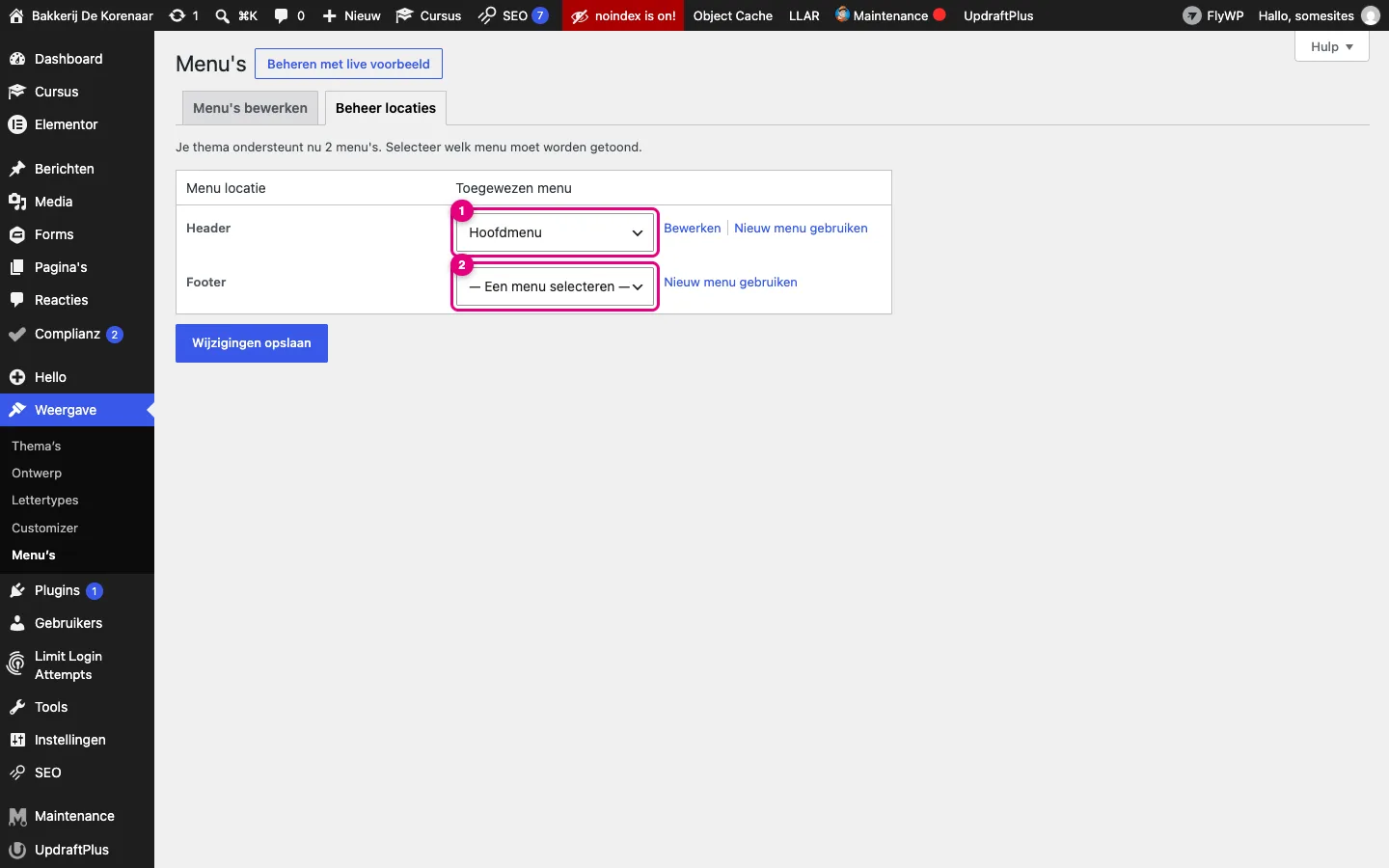Click the 'Footer' menu location label
Screen dimensions: 1389x868
coord(206,283)
